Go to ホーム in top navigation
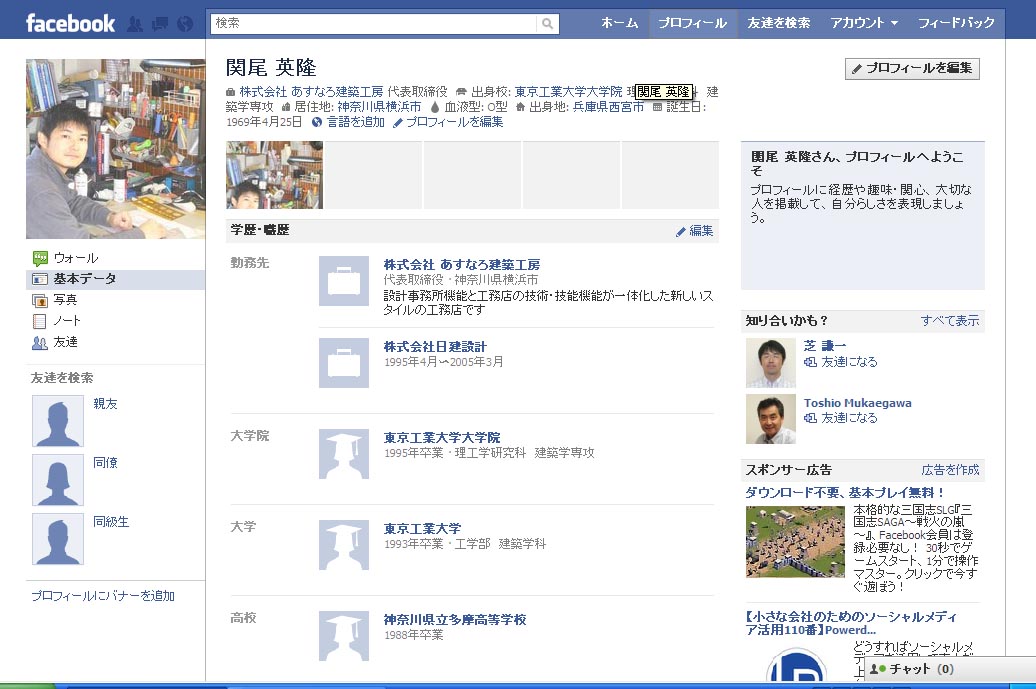1036x689 pixels. [620, 23]
